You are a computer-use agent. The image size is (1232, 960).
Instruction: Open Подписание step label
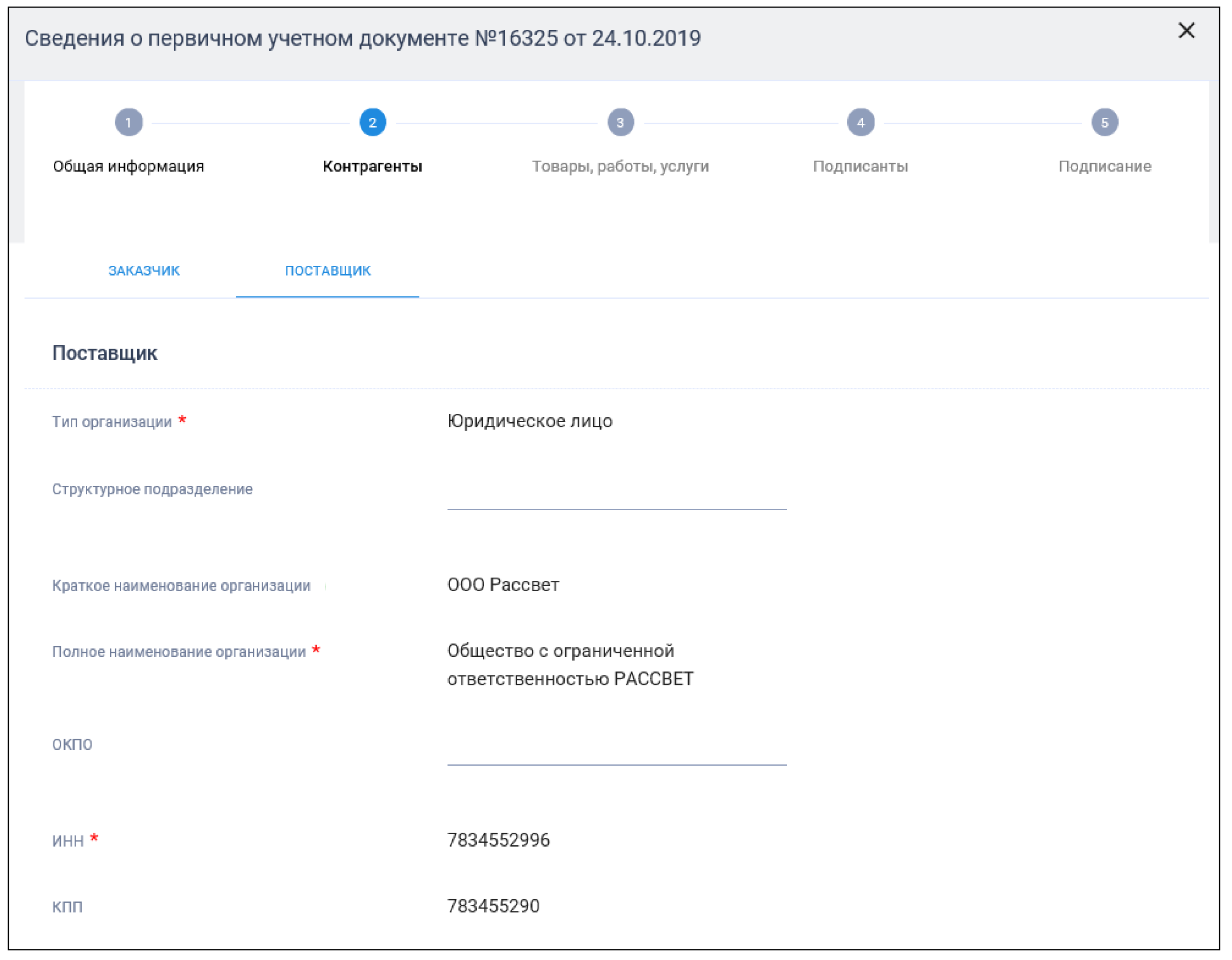pyautogui.click(x=1104, y=167)
